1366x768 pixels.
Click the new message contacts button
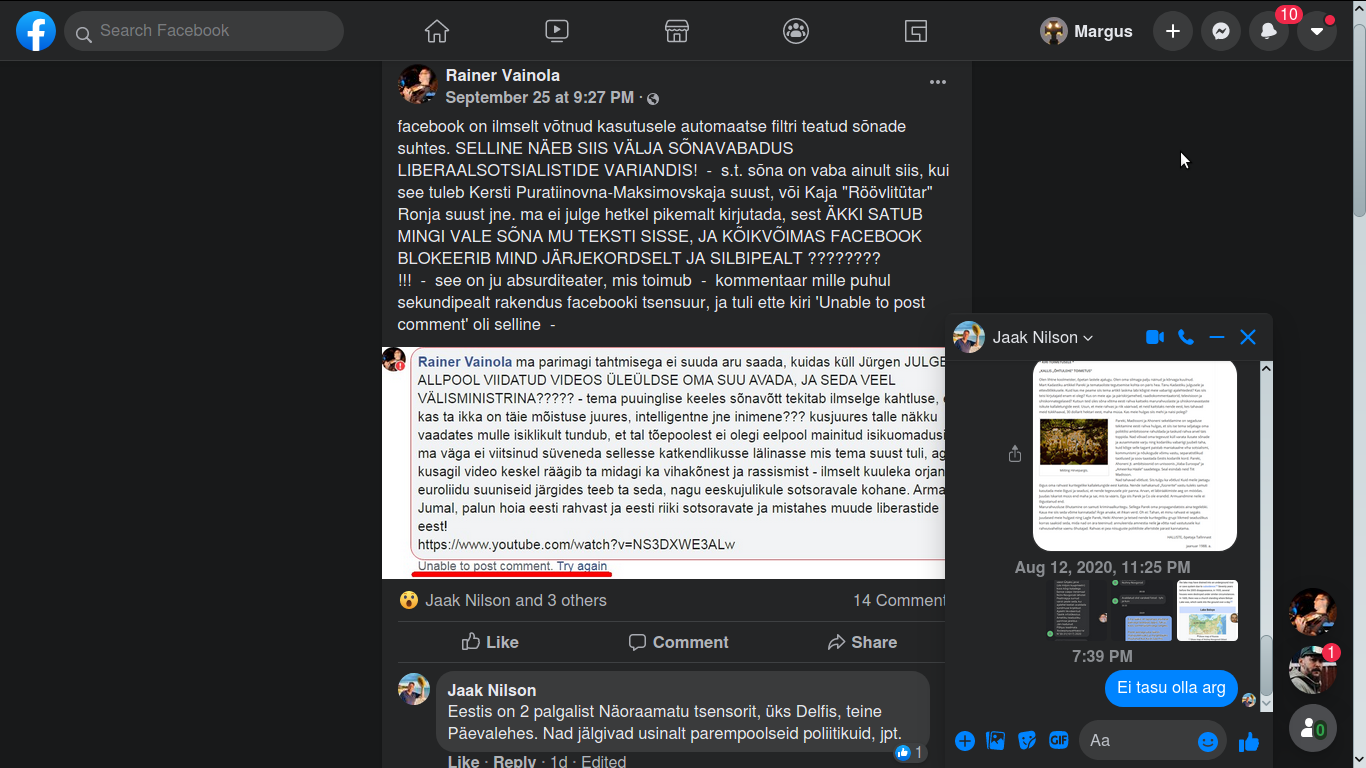[1313, 728]
